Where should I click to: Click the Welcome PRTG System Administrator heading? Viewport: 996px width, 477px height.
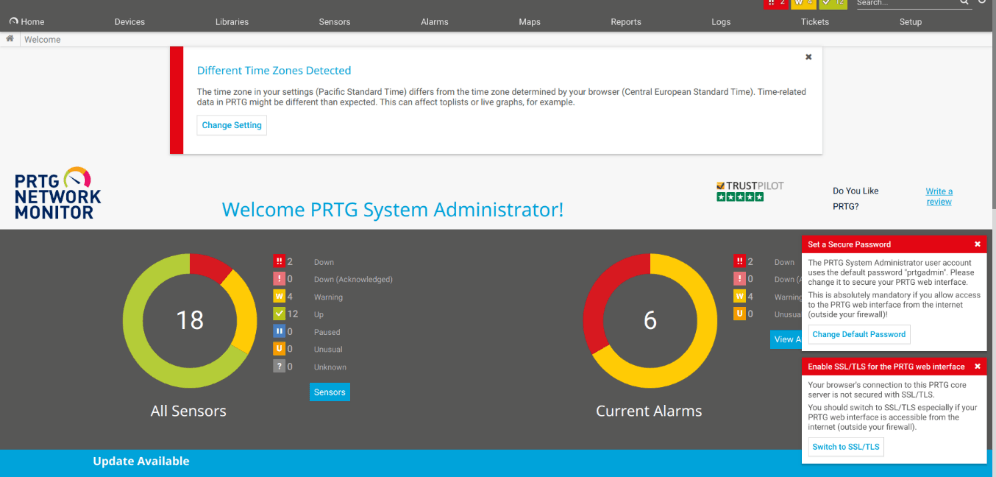pos(393,210)
